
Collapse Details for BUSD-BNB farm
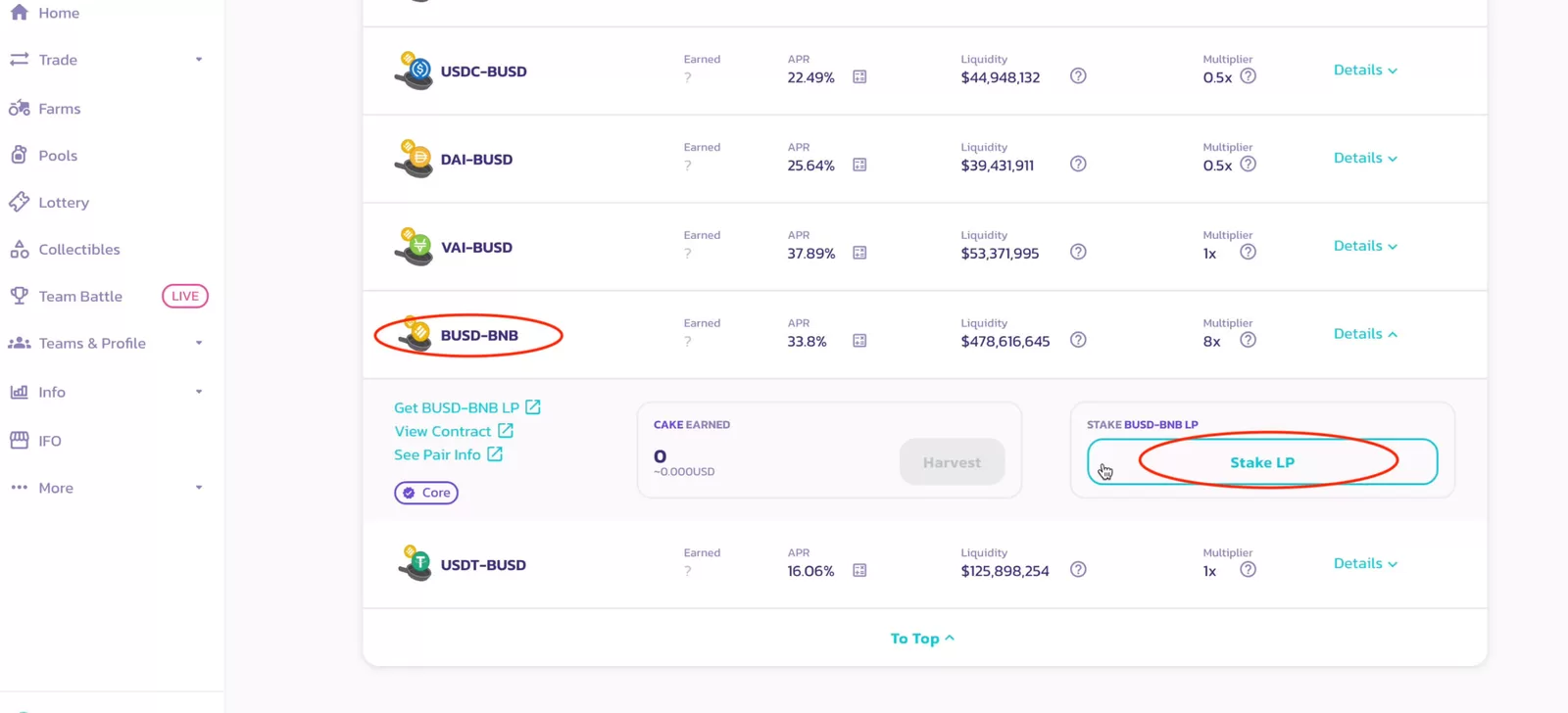pyautogui.click(x=1365, y=334)
